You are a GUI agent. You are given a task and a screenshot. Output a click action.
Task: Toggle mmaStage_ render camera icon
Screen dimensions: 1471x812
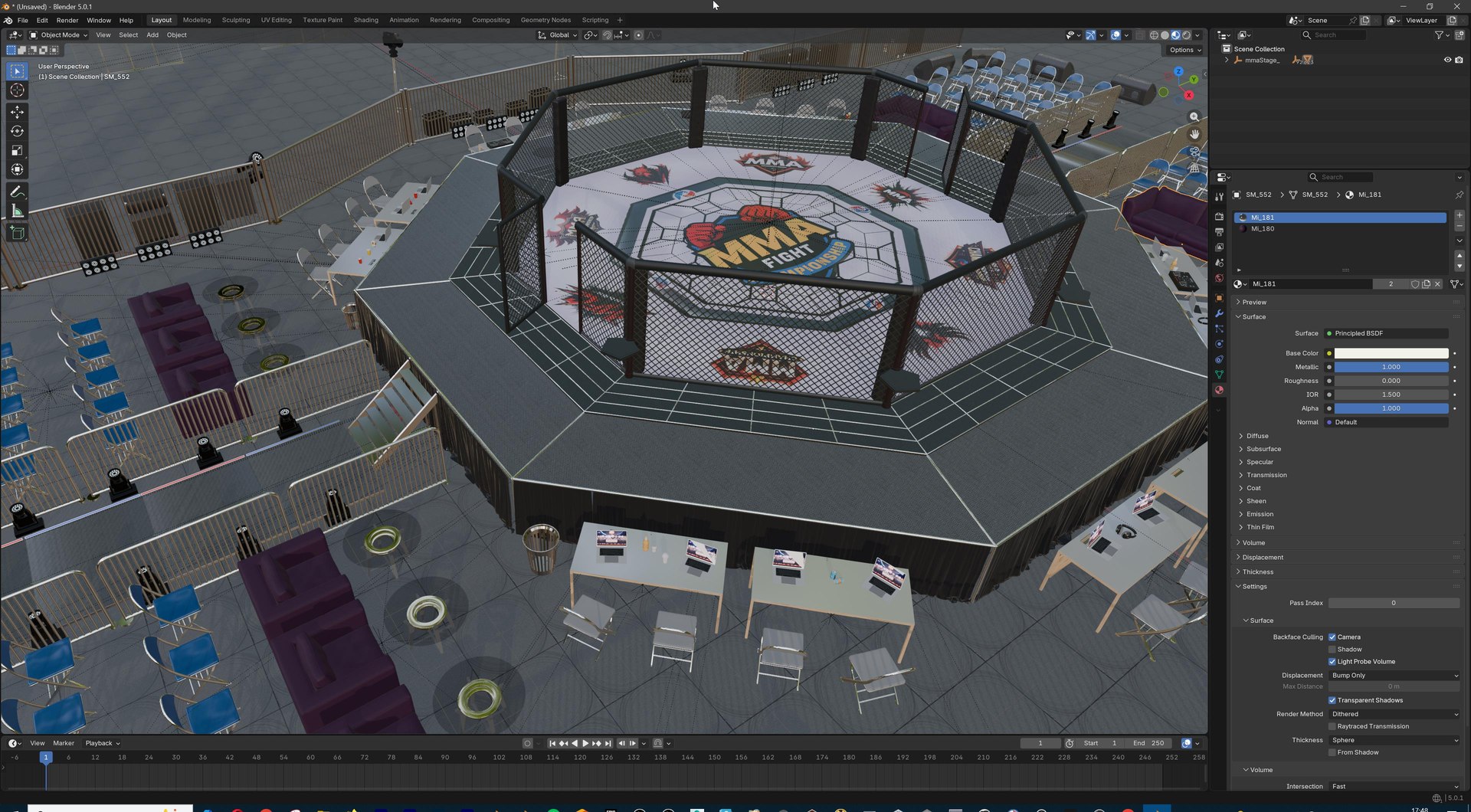click(x=1459, y=60)
